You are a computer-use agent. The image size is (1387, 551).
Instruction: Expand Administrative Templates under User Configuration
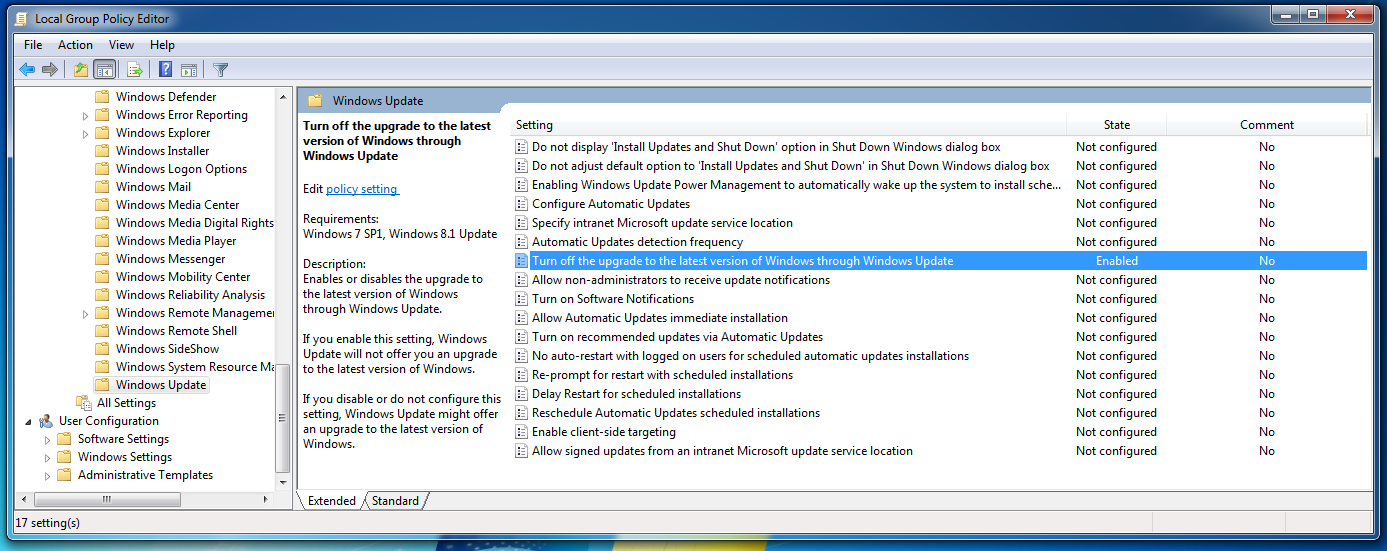pyautogui.click(x=47, y=475)
